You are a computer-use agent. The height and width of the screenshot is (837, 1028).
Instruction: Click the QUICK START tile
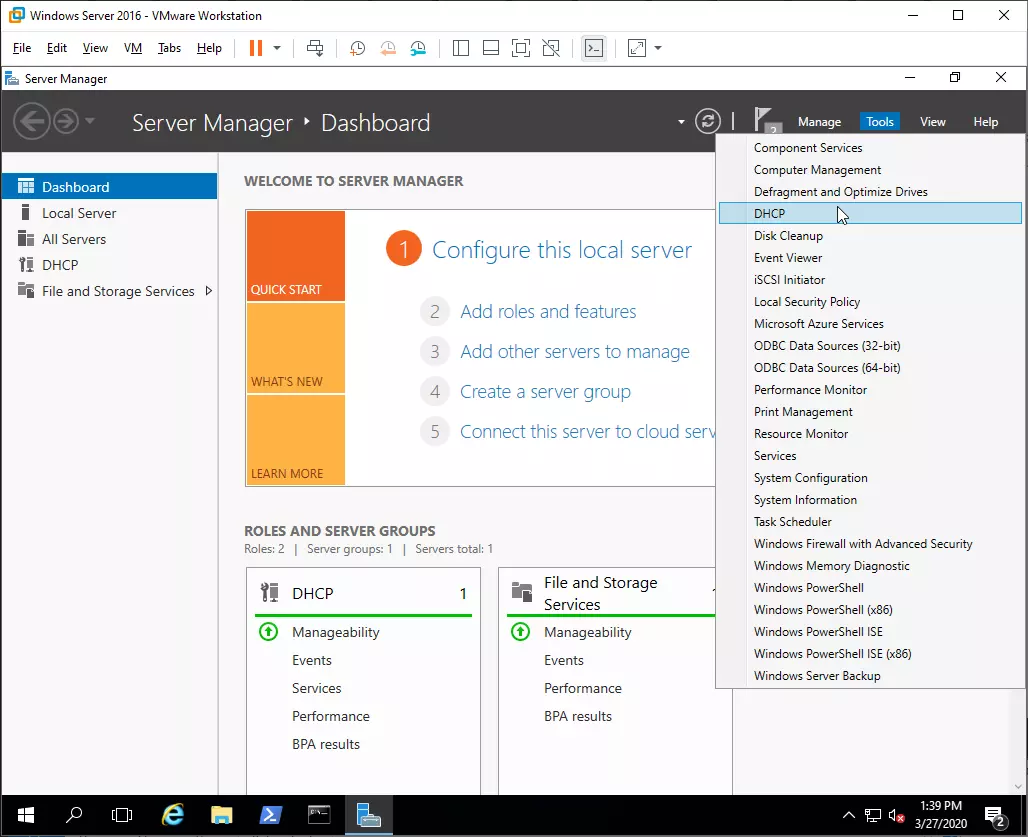pyautogui.click(x=296, y=256)
